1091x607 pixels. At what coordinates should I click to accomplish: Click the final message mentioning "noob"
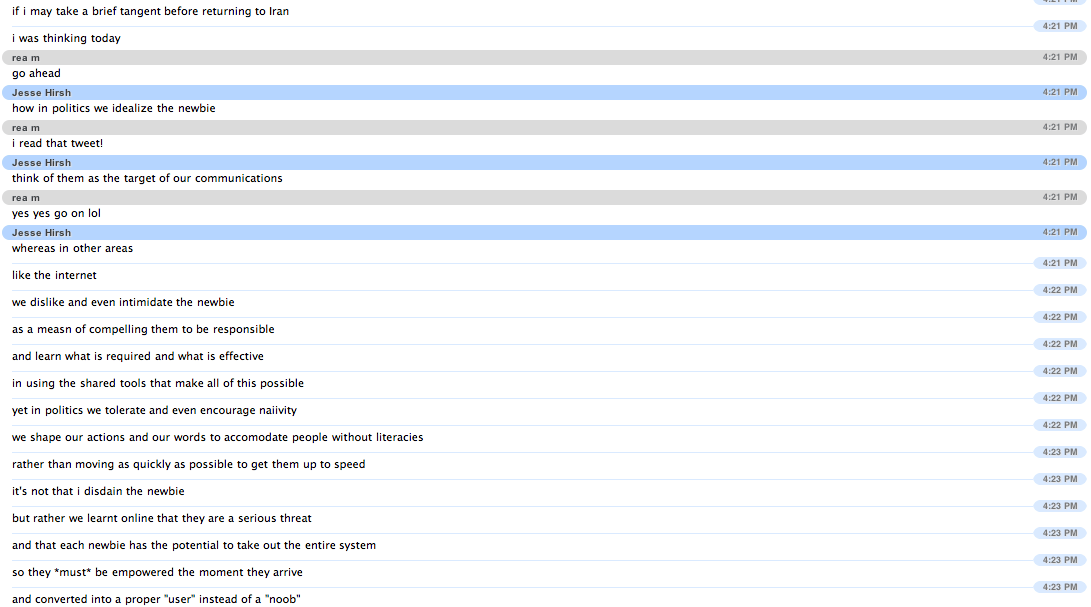pos(156,600)
